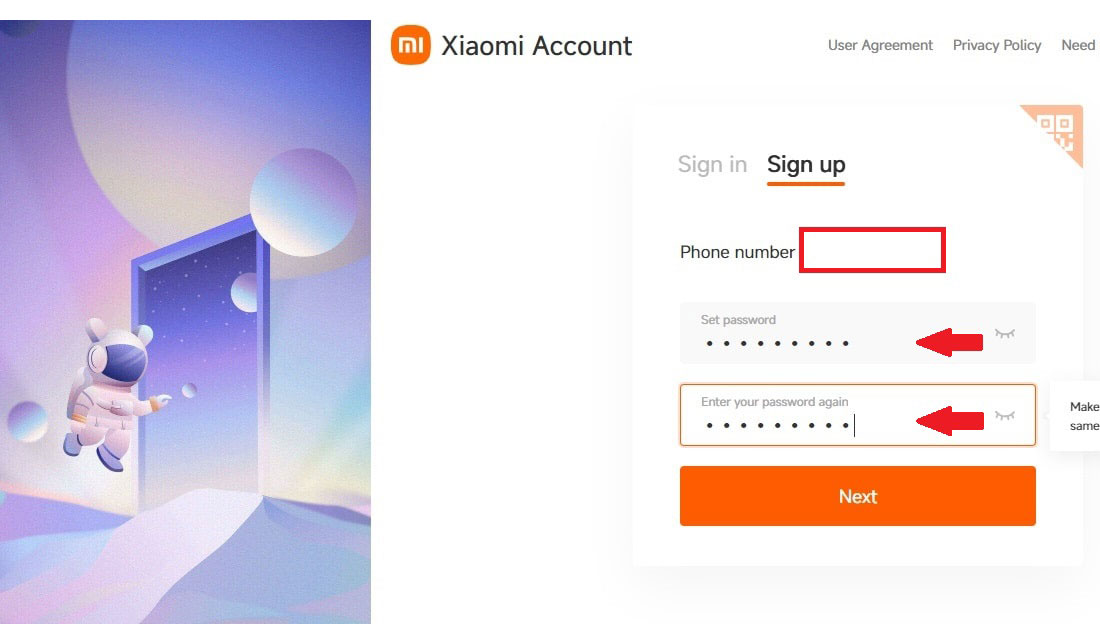Click the orange Mi logo icon

pos(410,45)
